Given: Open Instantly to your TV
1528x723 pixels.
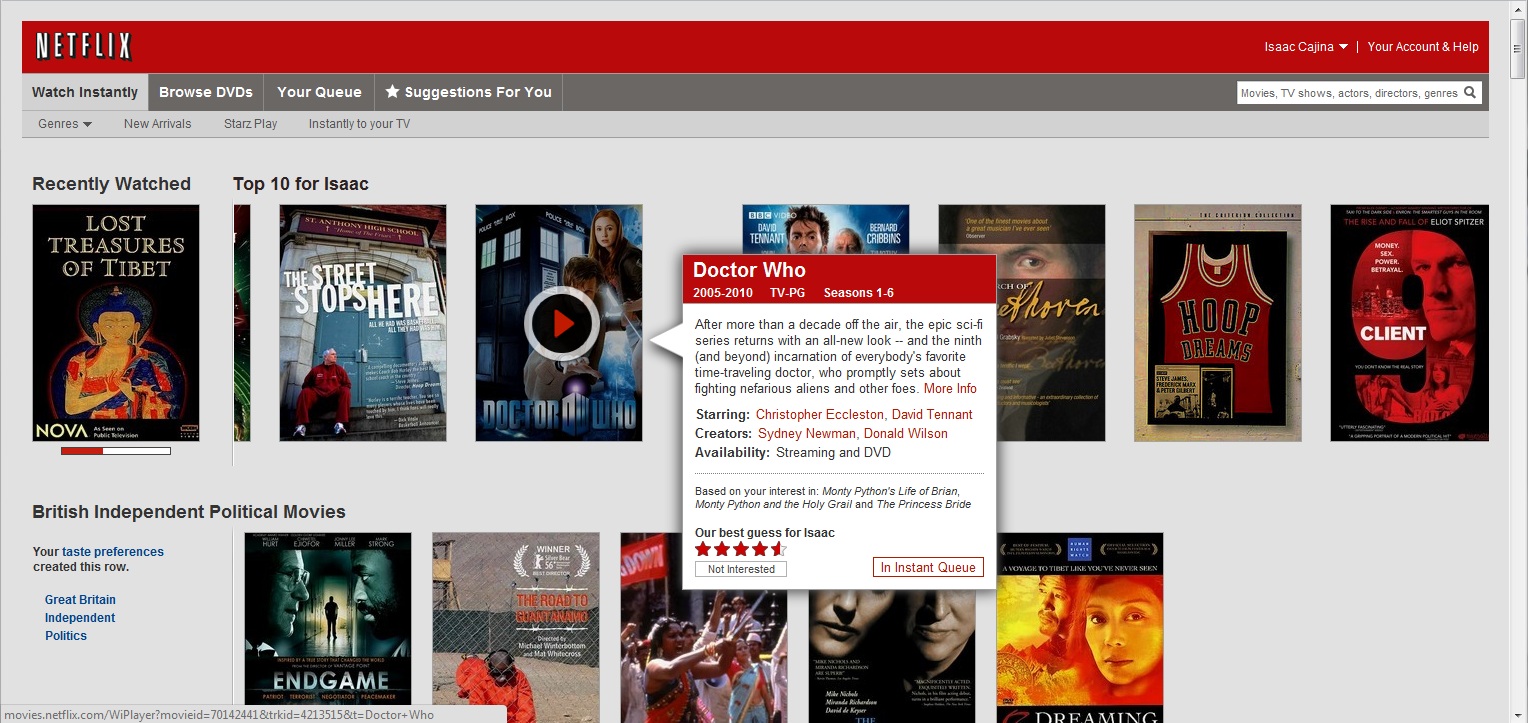Looking at the screenshot, I should [x=359, y=124].
